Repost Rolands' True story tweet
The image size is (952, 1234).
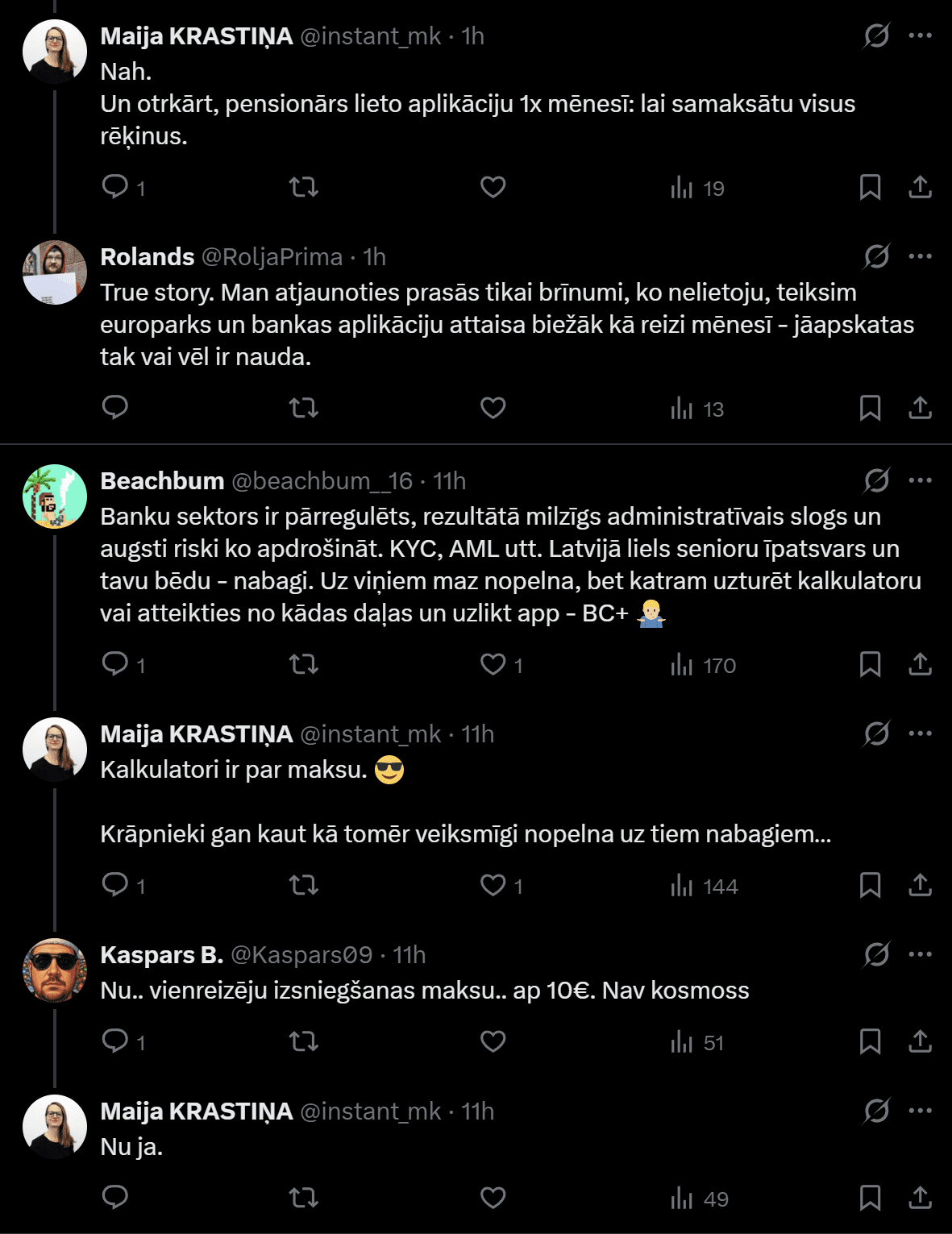(304, 408)
